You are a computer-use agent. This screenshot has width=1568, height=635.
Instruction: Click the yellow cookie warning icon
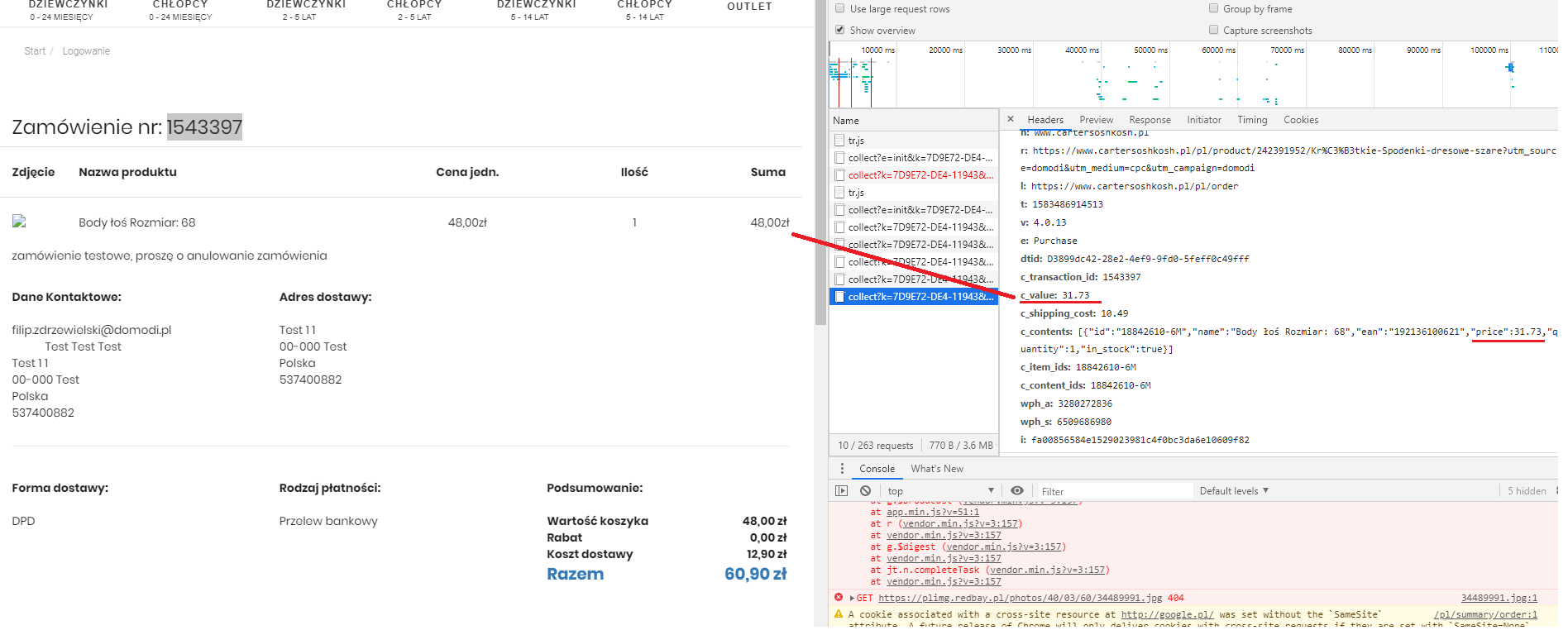click(x=839, y=614)
